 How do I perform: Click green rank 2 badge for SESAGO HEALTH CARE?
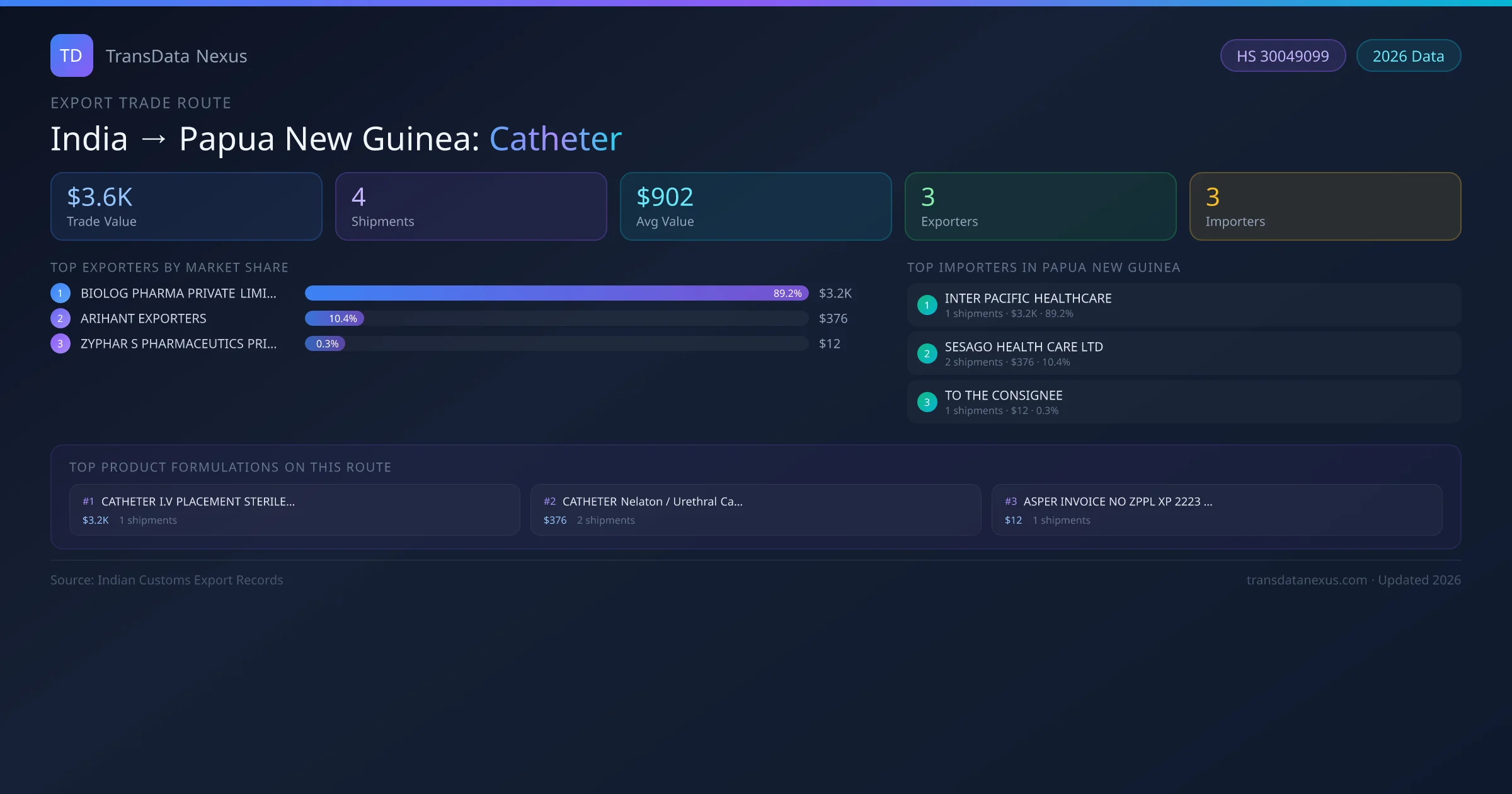coord(927,354)
